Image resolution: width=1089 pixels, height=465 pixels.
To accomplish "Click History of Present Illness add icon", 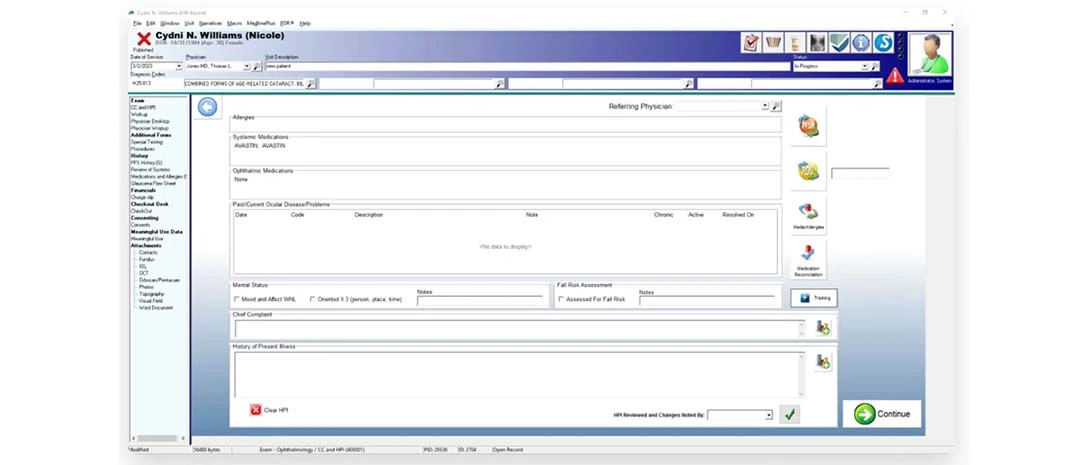I will pyautogui.click(x=823, y=362).
